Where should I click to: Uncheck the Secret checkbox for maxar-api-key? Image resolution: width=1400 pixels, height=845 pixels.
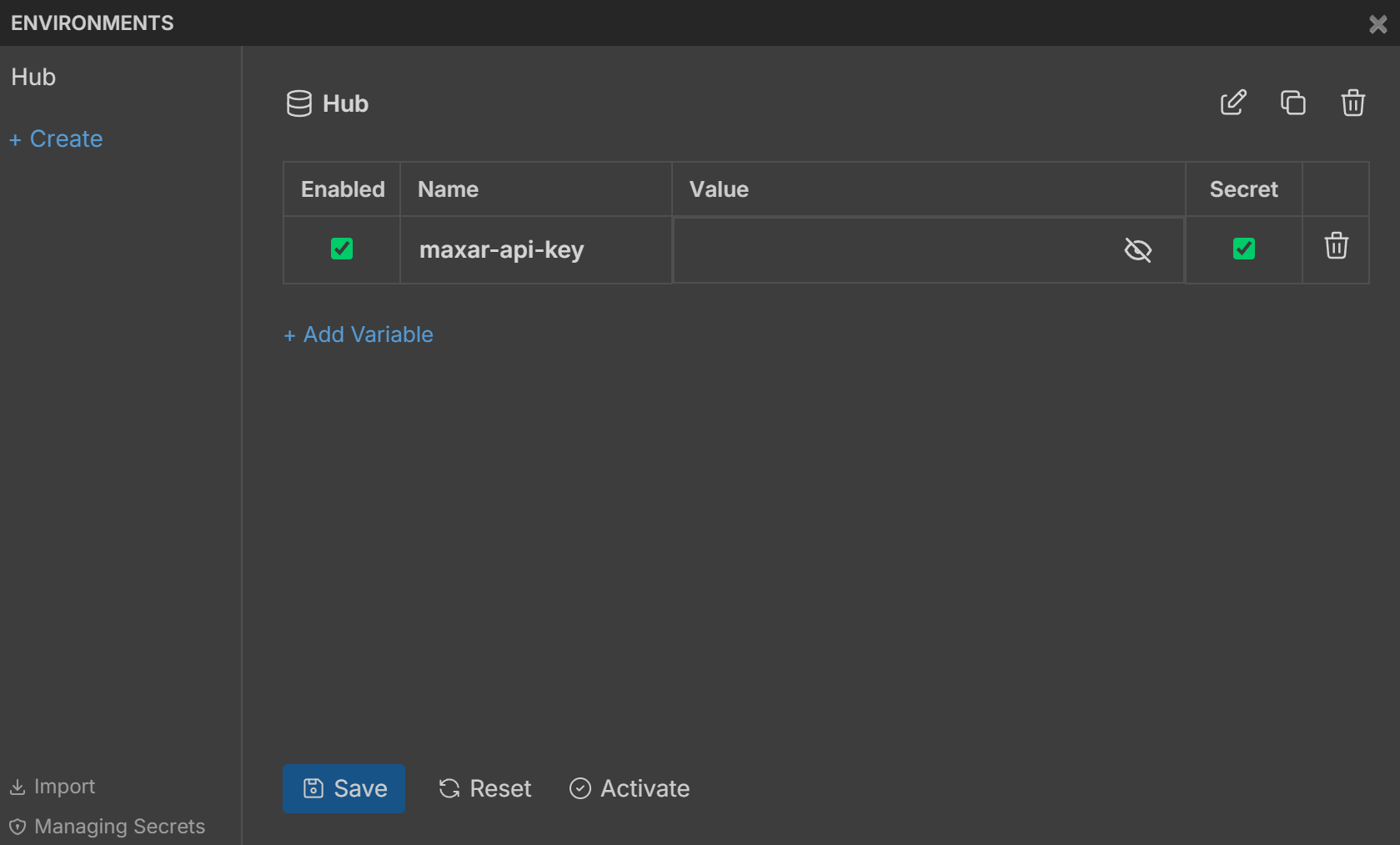[1243, 249]
